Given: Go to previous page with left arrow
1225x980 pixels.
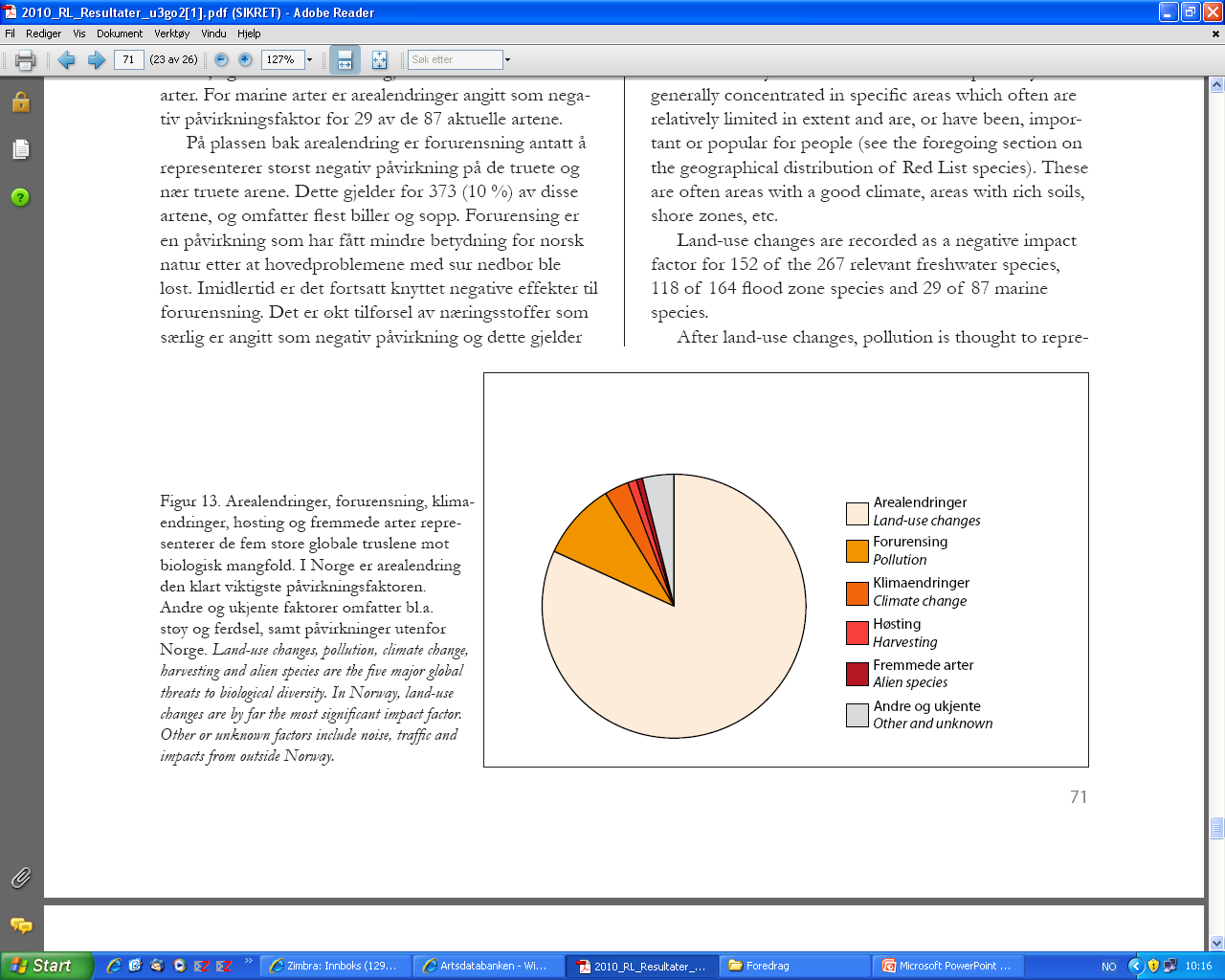Looking at the screenshot, I should (x=66, y=60).
